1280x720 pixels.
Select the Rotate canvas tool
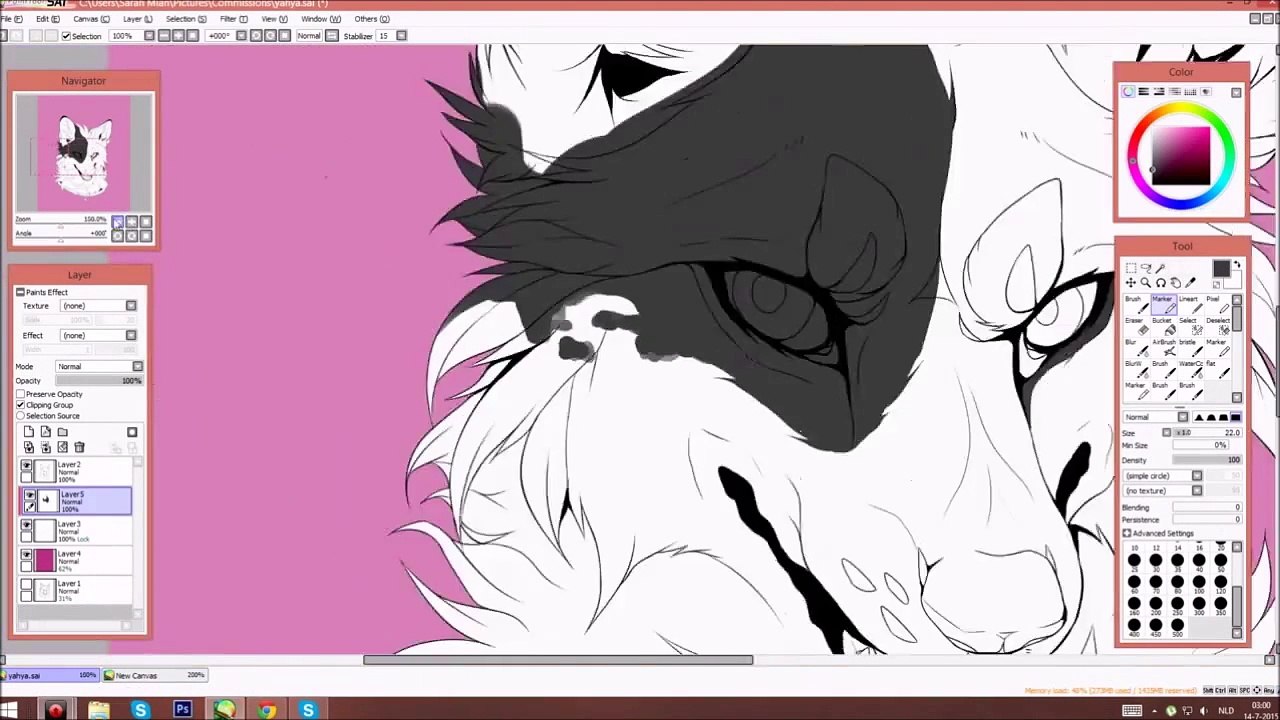[x=1161, y=283]
